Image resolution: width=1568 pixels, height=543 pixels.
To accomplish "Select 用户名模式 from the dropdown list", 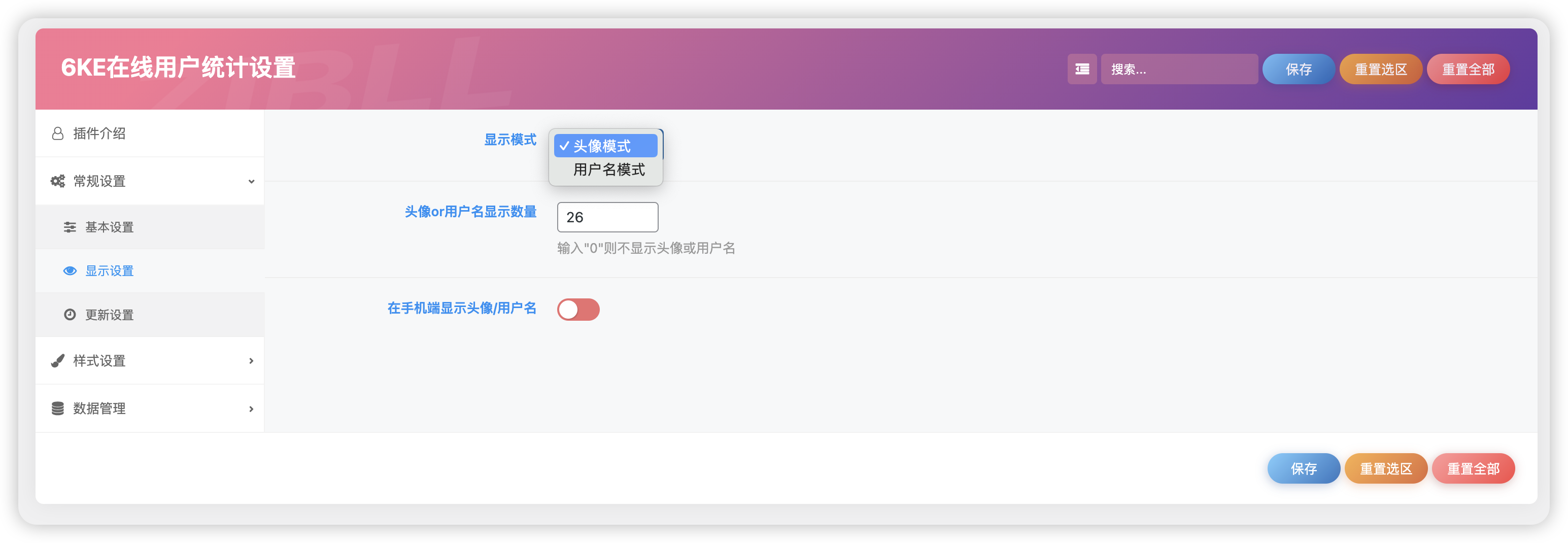I will (608, 170).
